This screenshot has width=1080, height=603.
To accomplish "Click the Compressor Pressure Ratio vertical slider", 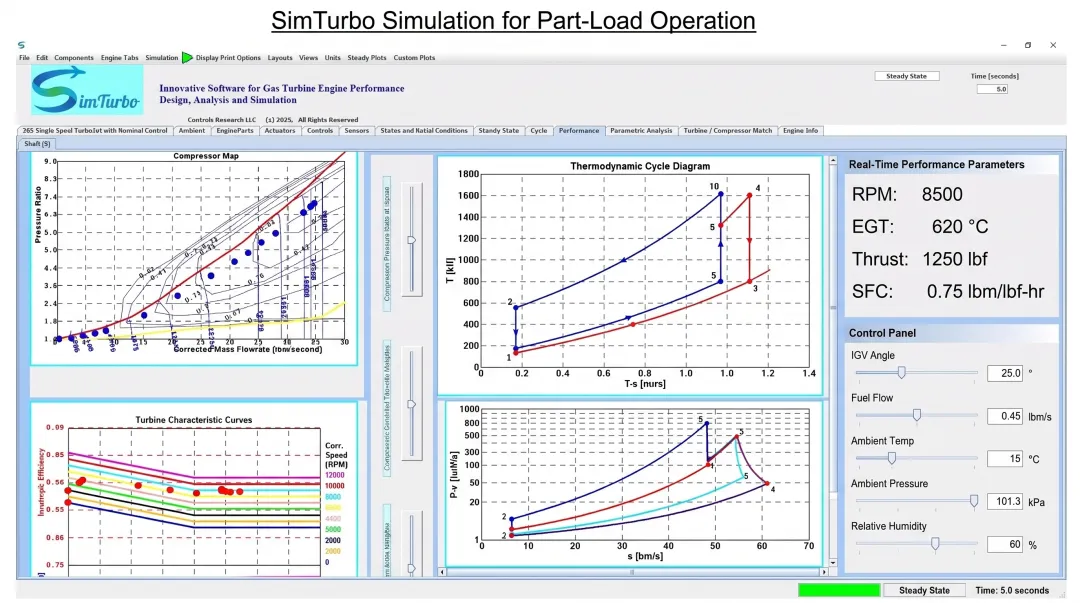I will 412,240.
